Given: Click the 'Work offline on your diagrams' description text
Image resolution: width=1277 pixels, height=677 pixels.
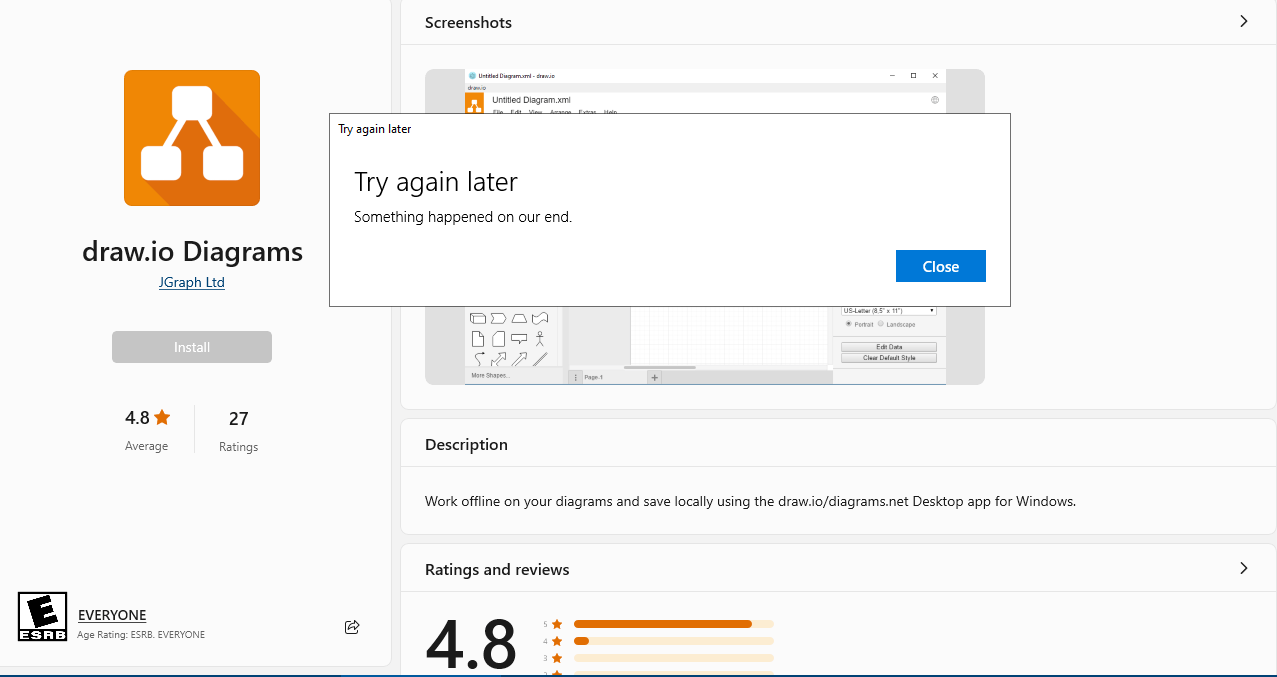Looking at the screenshot, I should [750, 501].
